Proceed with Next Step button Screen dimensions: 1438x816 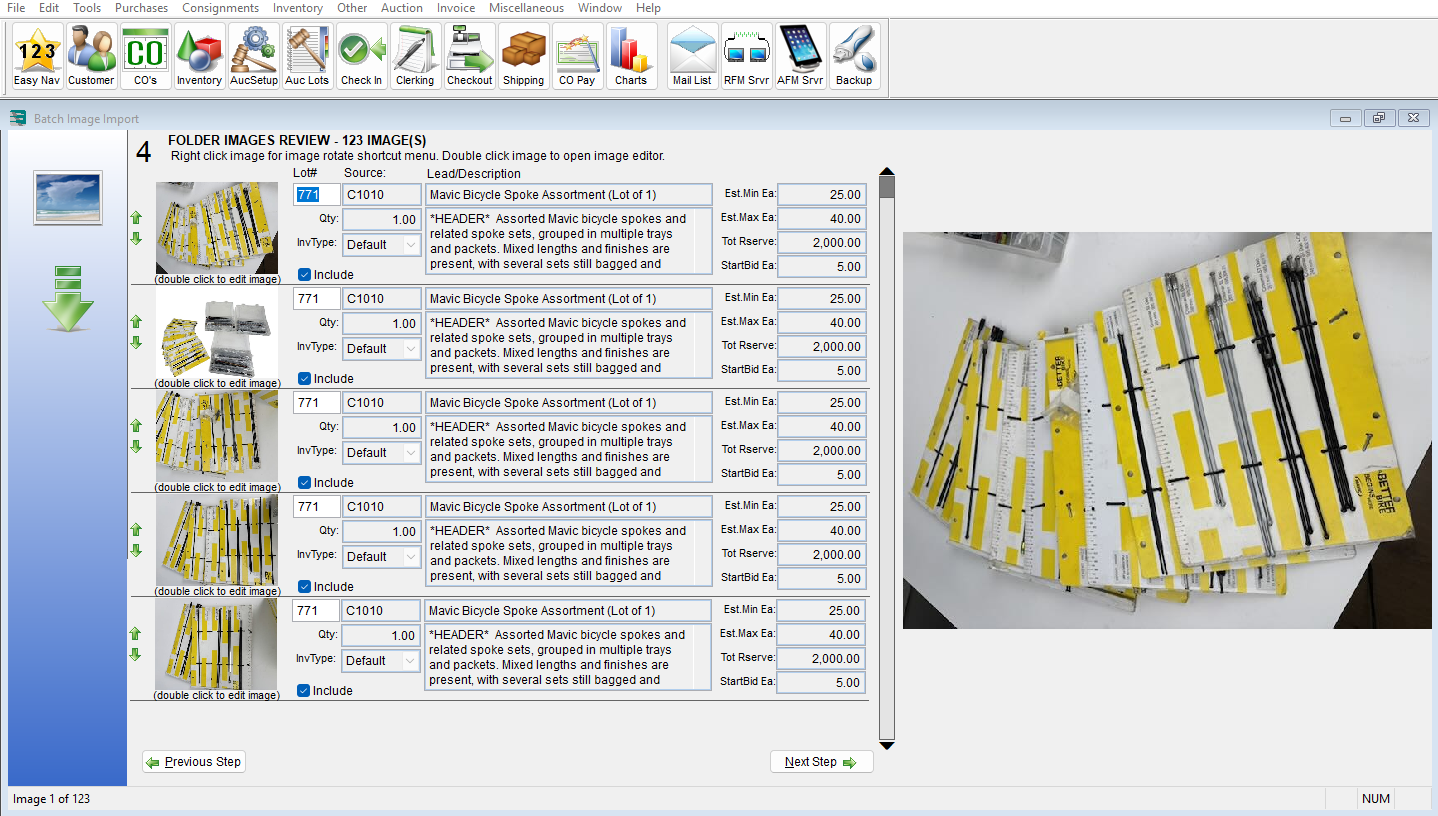point(822,762)
